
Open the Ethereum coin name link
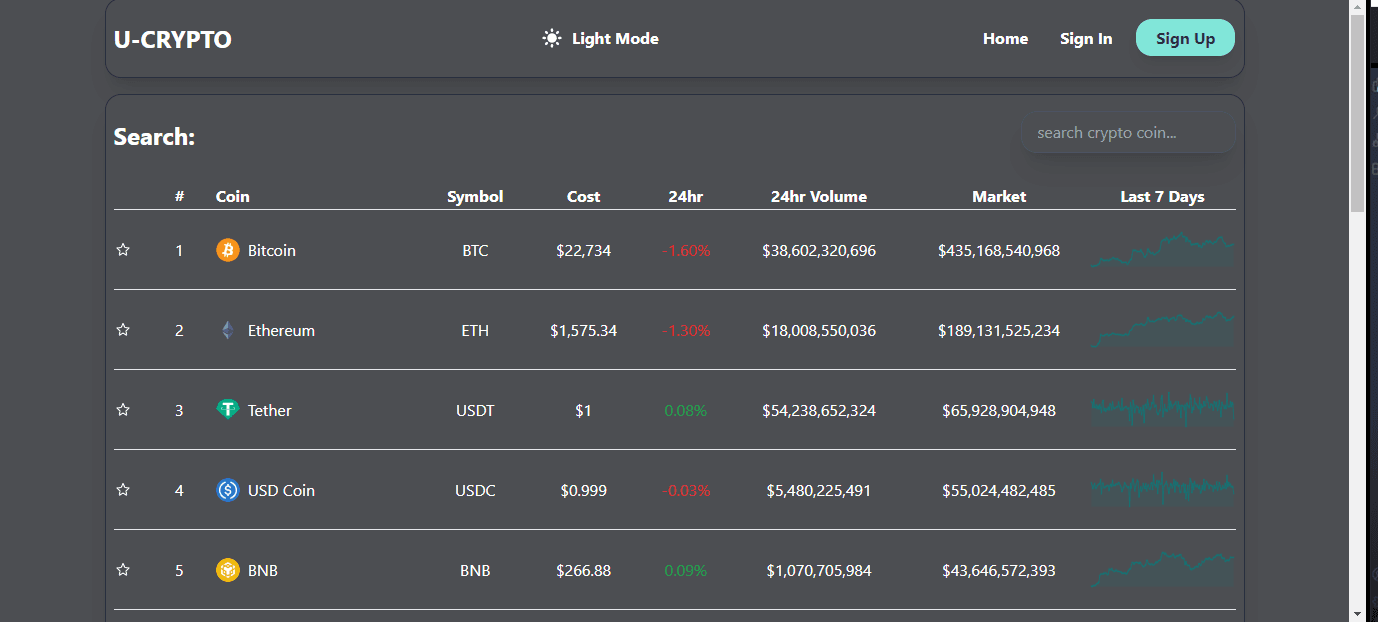281,330
